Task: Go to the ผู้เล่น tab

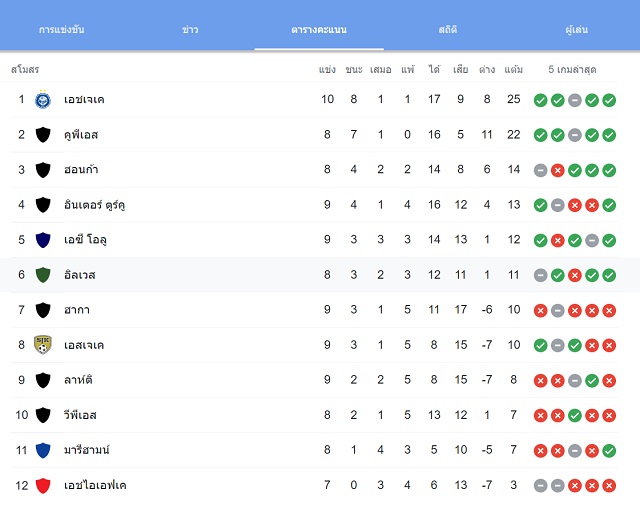Action: (x=577, y=29)
